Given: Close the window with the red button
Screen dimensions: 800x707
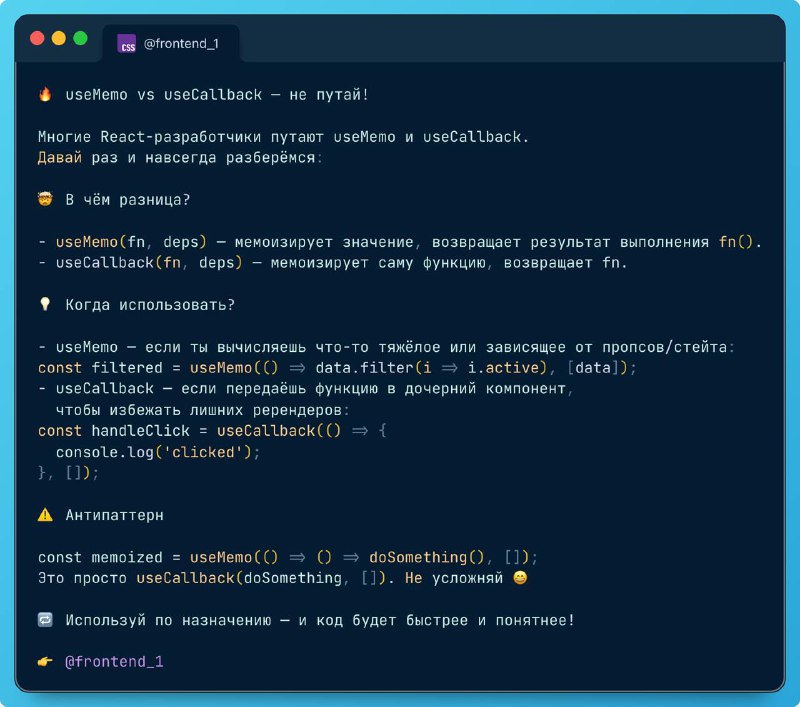Looking at the screenshot, I should point(37,38).
